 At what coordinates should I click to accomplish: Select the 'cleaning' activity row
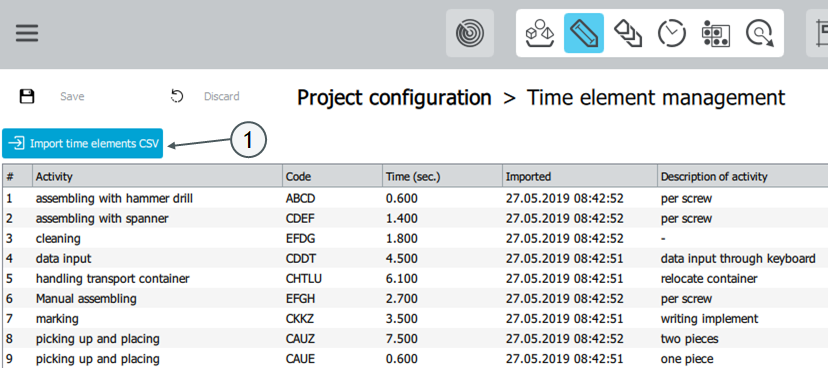[x=415, y=239]
